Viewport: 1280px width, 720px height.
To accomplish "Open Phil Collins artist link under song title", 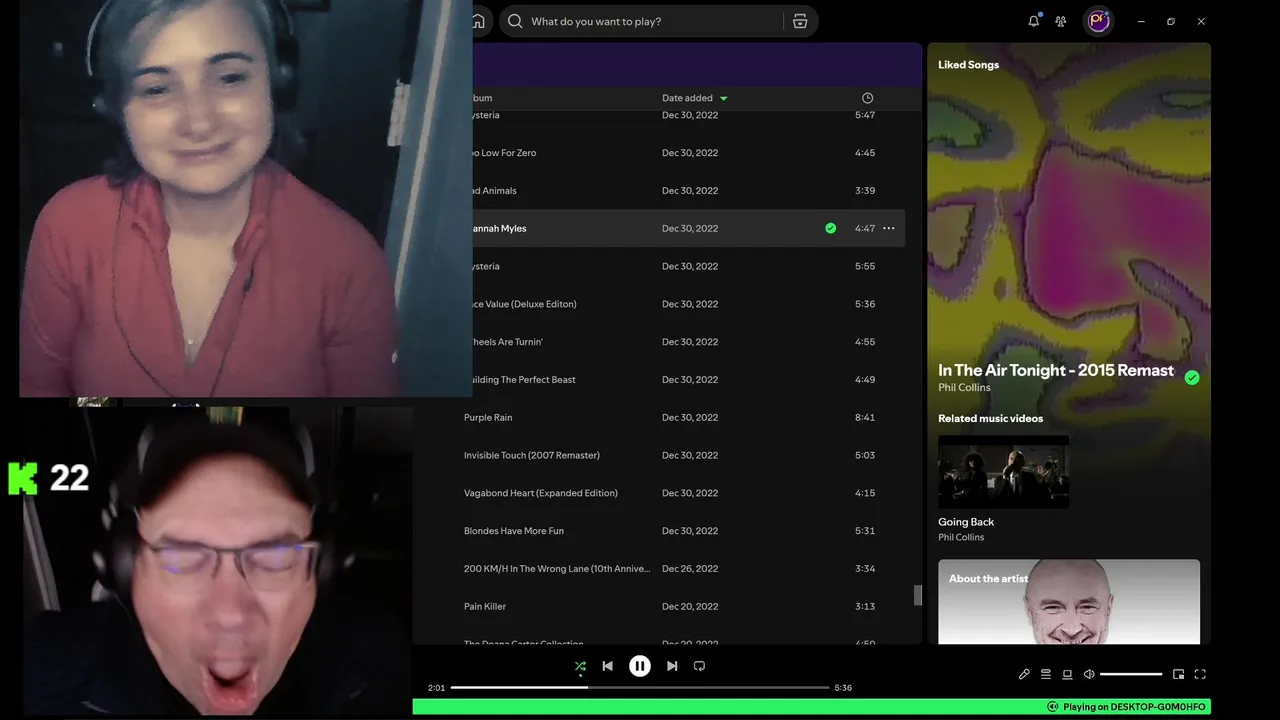I will click(x=964, y=388).
